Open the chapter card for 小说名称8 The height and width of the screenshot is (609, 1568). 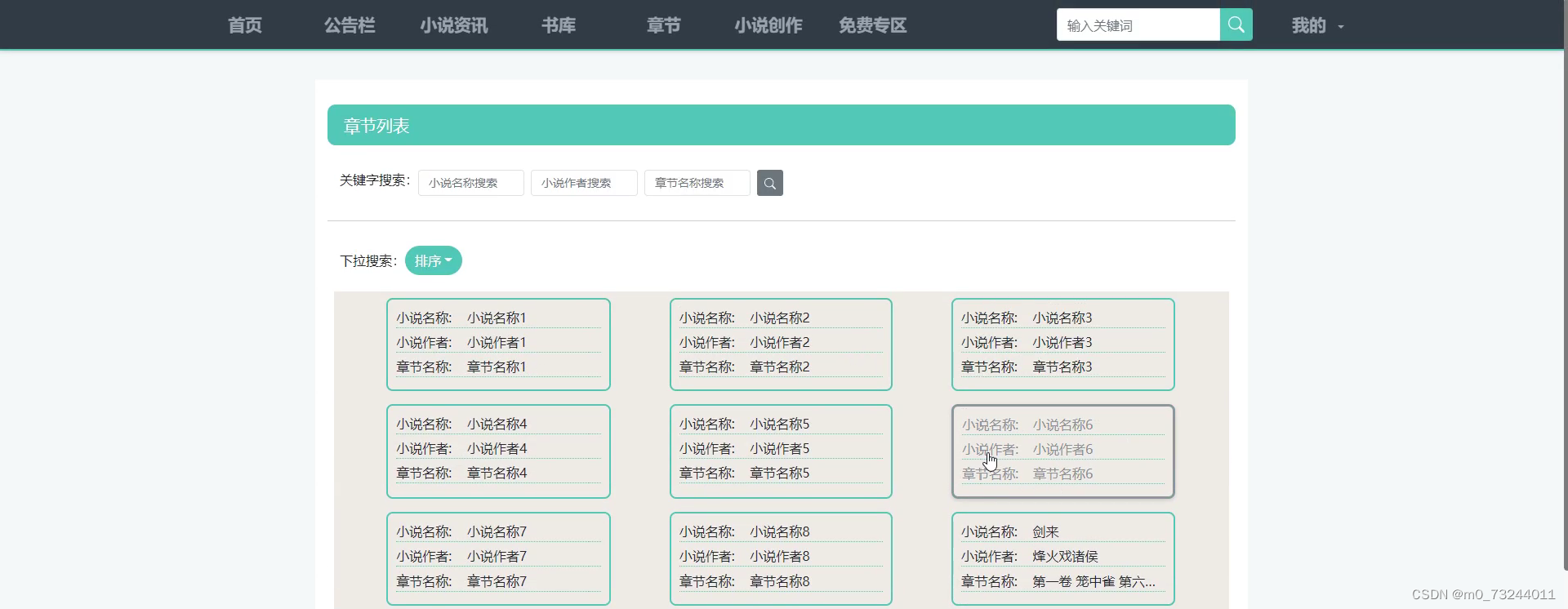pos(781,558)
